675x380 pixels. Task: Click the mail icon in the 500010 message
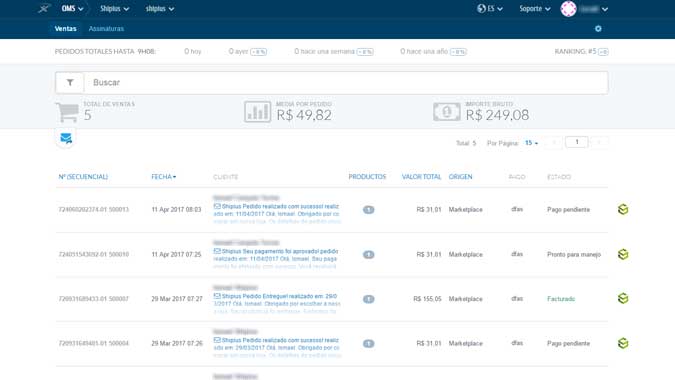217,251
